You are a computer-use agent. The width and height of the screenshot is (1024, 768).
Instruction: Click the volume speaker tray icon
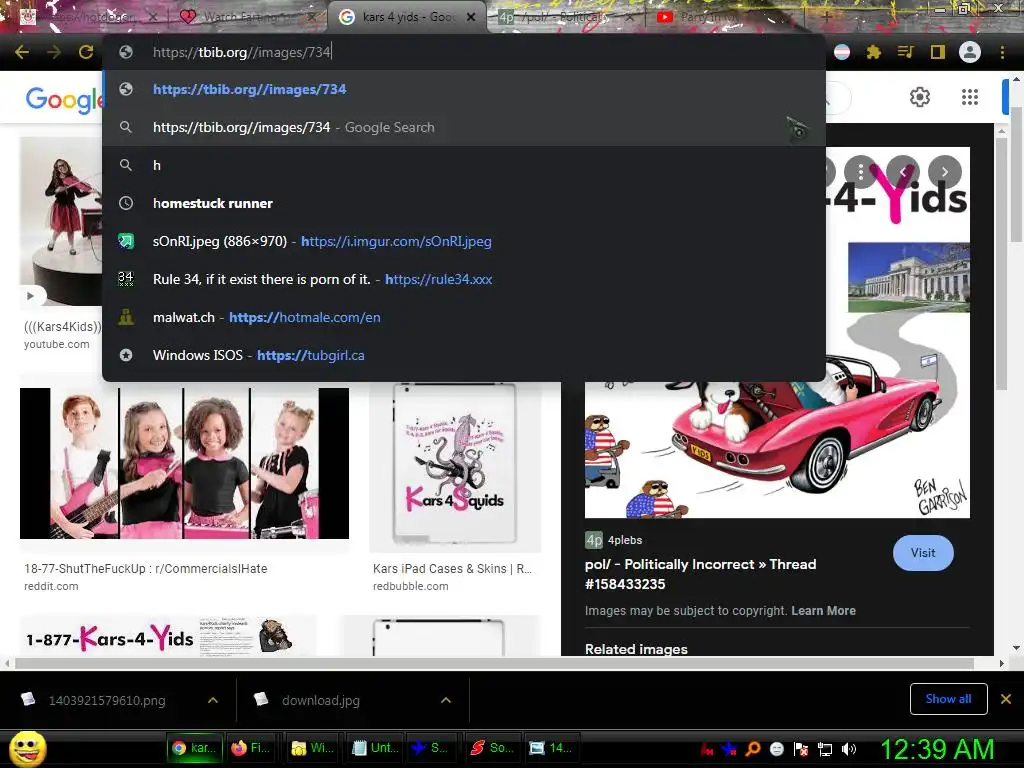pyautogui.click(x=849, y=749)
